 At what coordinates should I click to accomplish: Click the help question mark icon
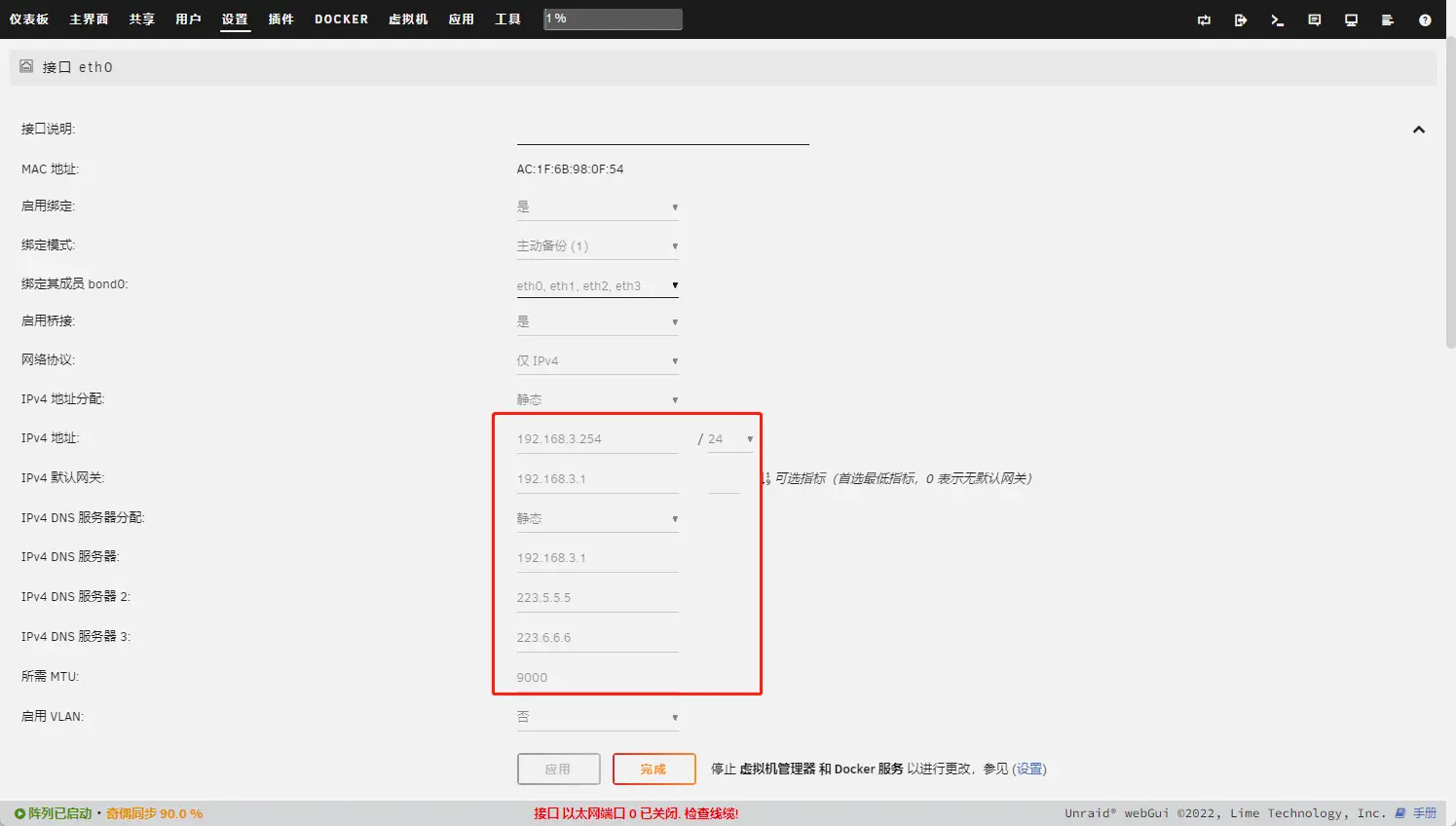(x=1425, y=19)
